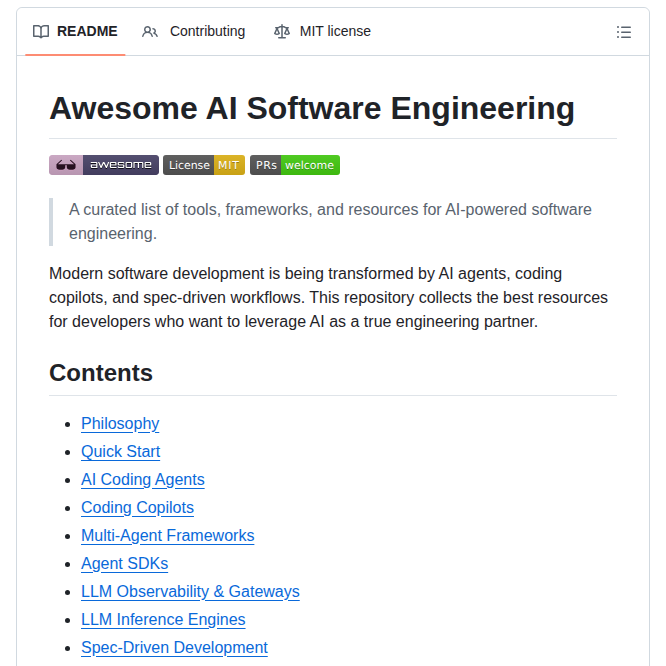Click the Contents heading
This screenshot has width=666, height=666.
click(101, 373)
